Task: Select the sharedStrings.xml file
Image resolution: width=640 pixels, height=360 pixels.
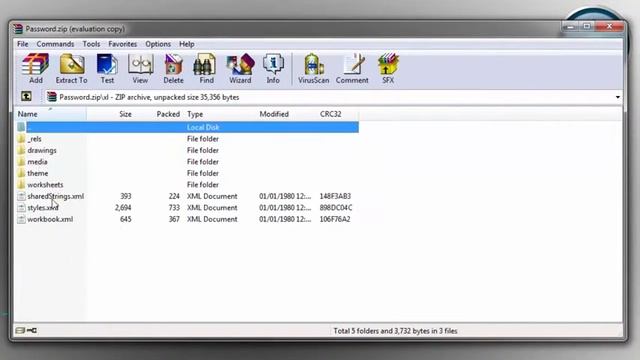Action: point(56,196)
